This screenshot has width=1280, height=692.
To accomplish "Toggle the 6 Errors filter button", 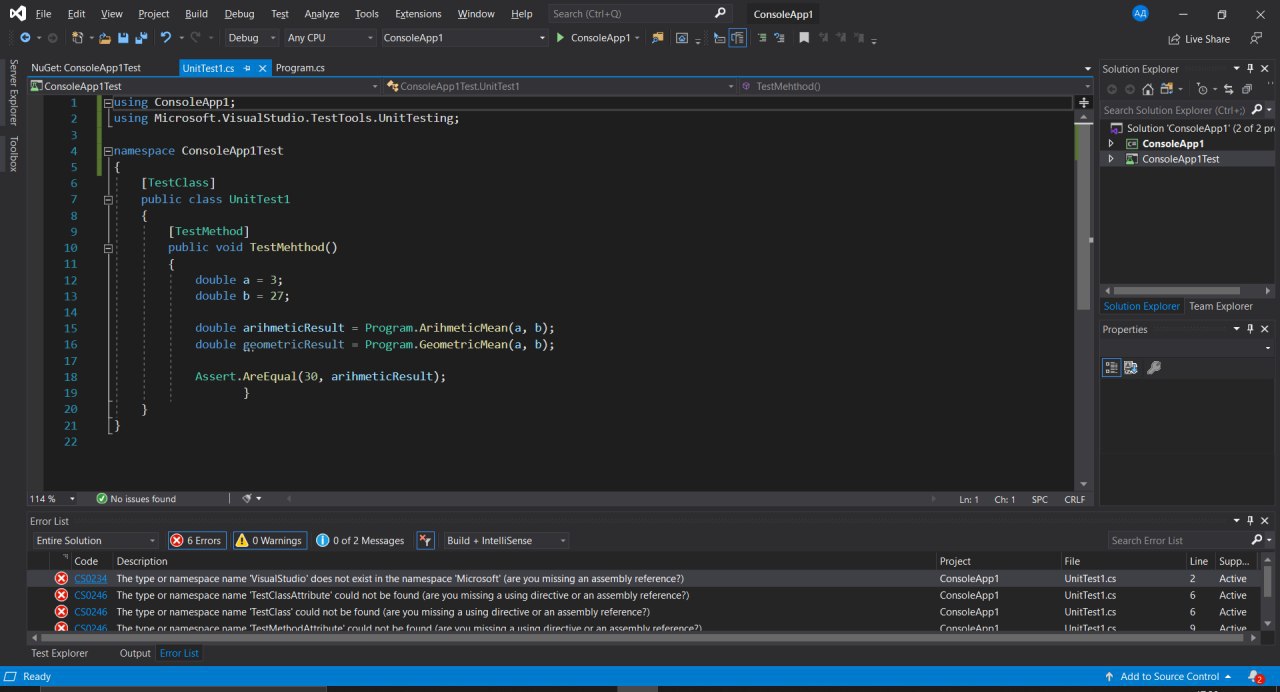I will tap(196, 540).
